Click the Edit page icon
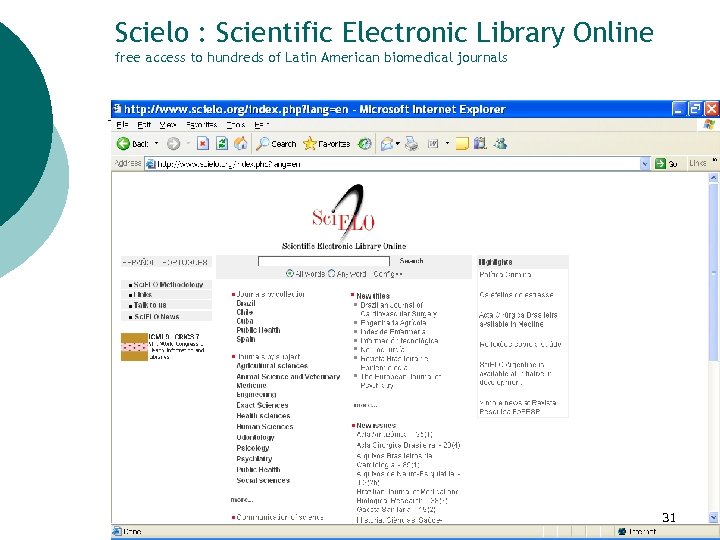The image size is (720, 540). pos(433,144)
